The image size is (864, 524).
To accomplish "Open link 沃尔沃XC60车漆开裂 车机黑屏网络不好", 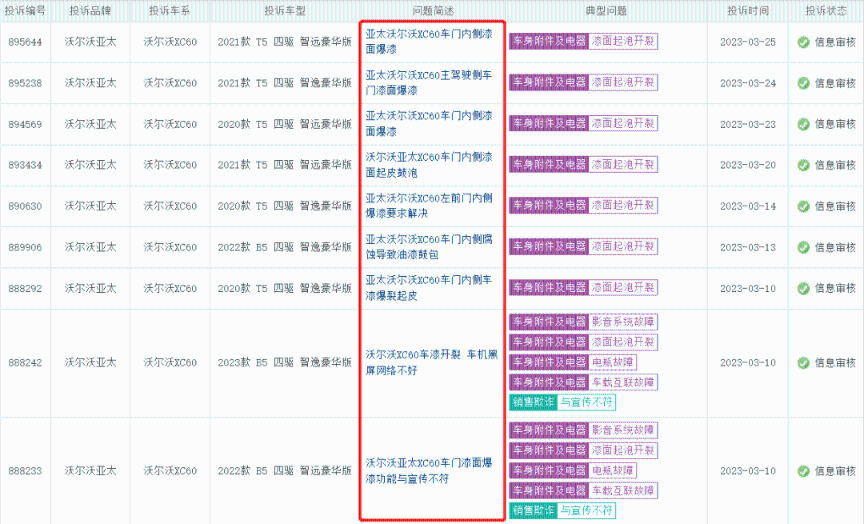I will tap(431, 362).
